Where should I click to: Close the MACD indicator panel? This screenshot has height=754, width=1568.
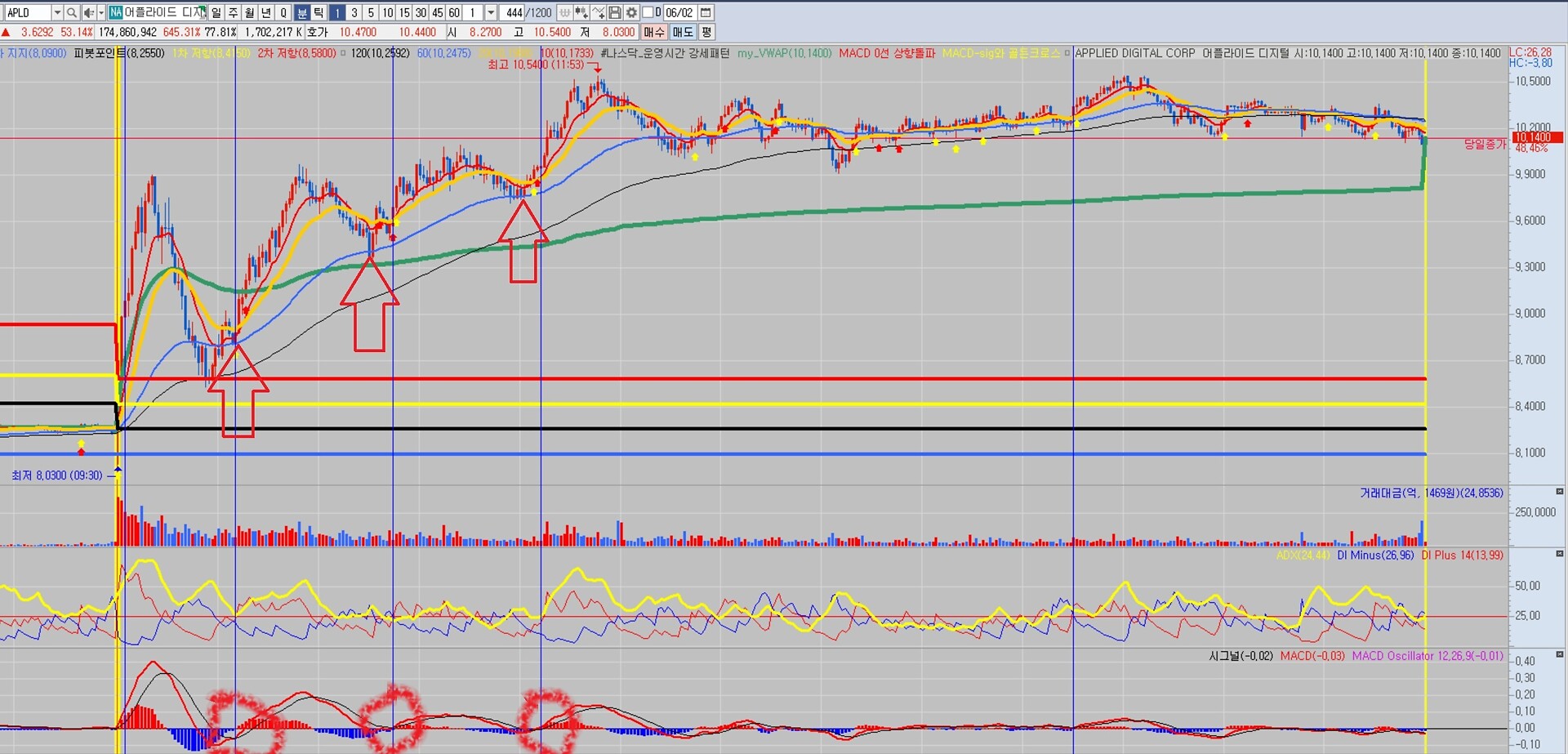click(1559, 654)
